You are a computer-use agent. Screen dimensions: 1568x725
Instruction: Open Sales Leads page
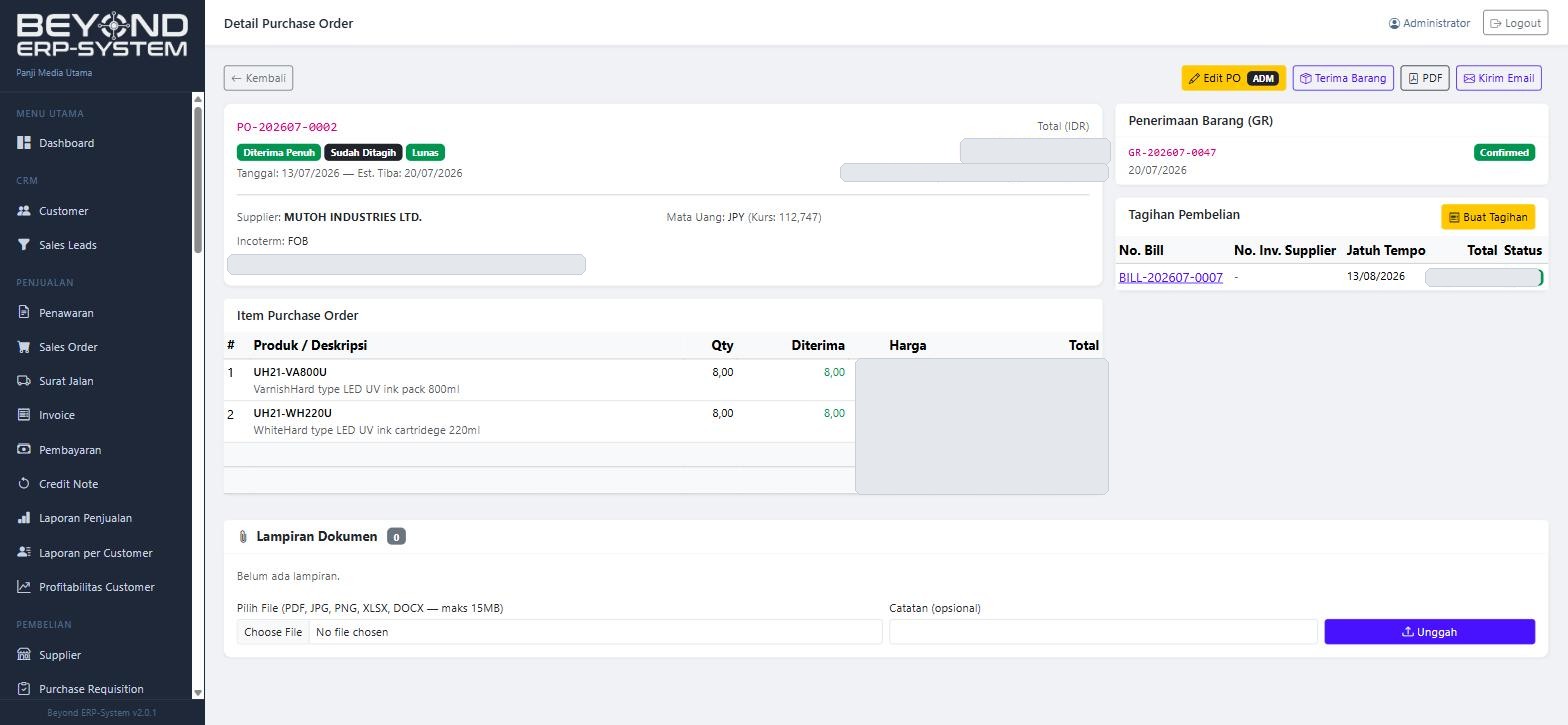[x=96, y=245]
